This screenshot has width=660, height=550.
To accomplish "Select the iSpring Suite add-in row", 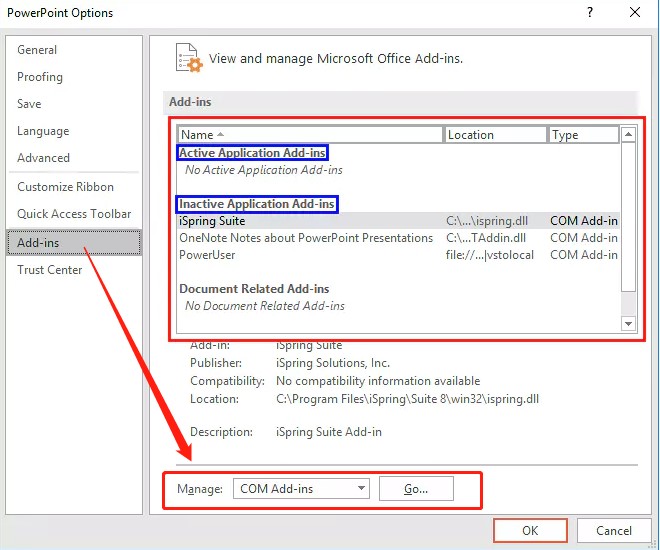I will 398,221.
